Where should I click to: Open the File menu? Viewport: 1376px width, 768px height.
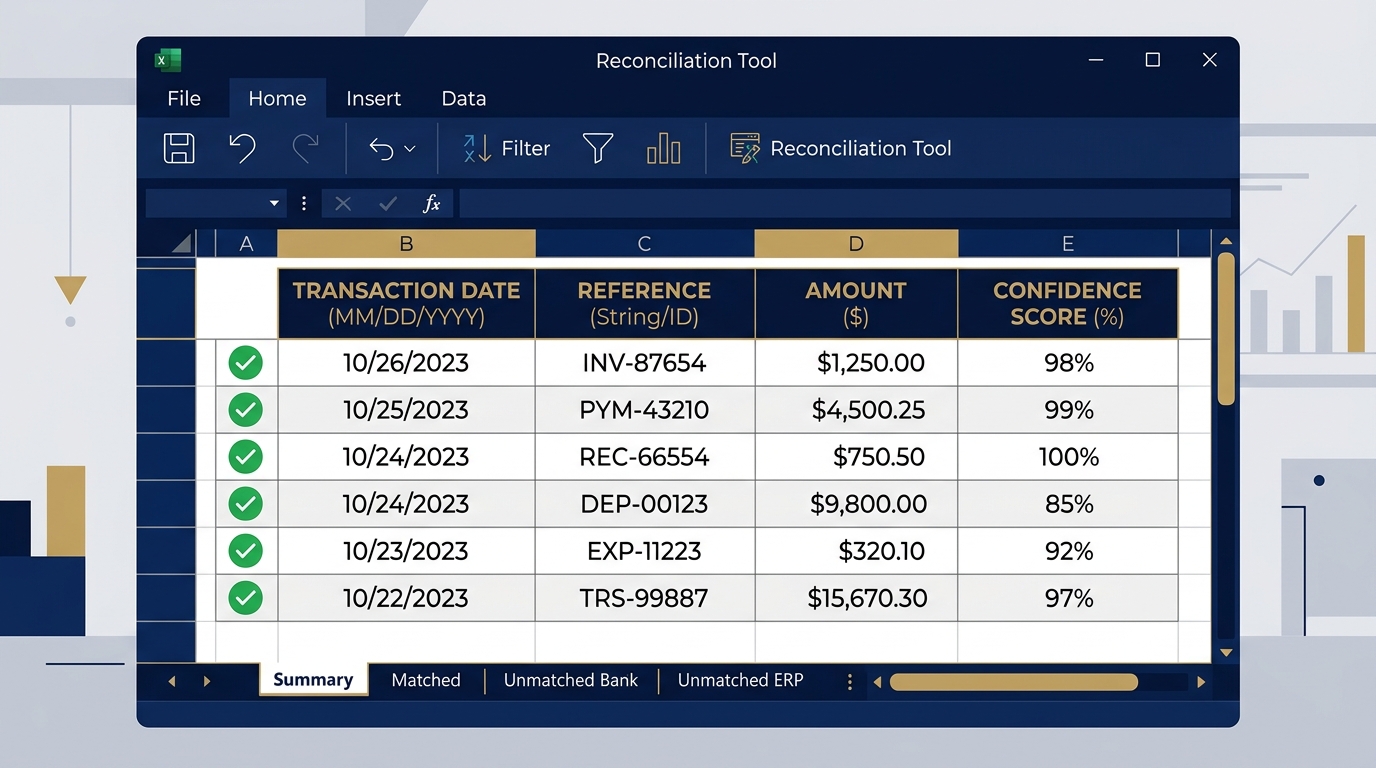coord(184,98)
